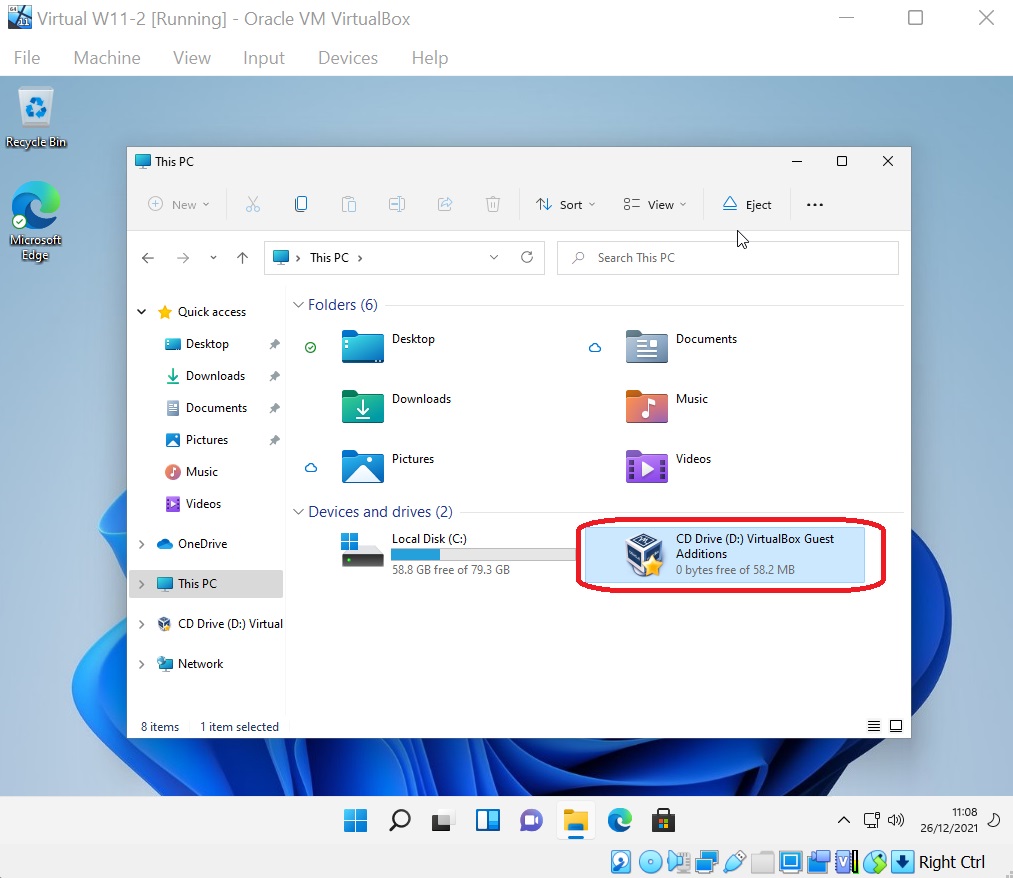Viewport: 1013px width, 878px height.
Task: Click the Eject button
Action: 747,205
